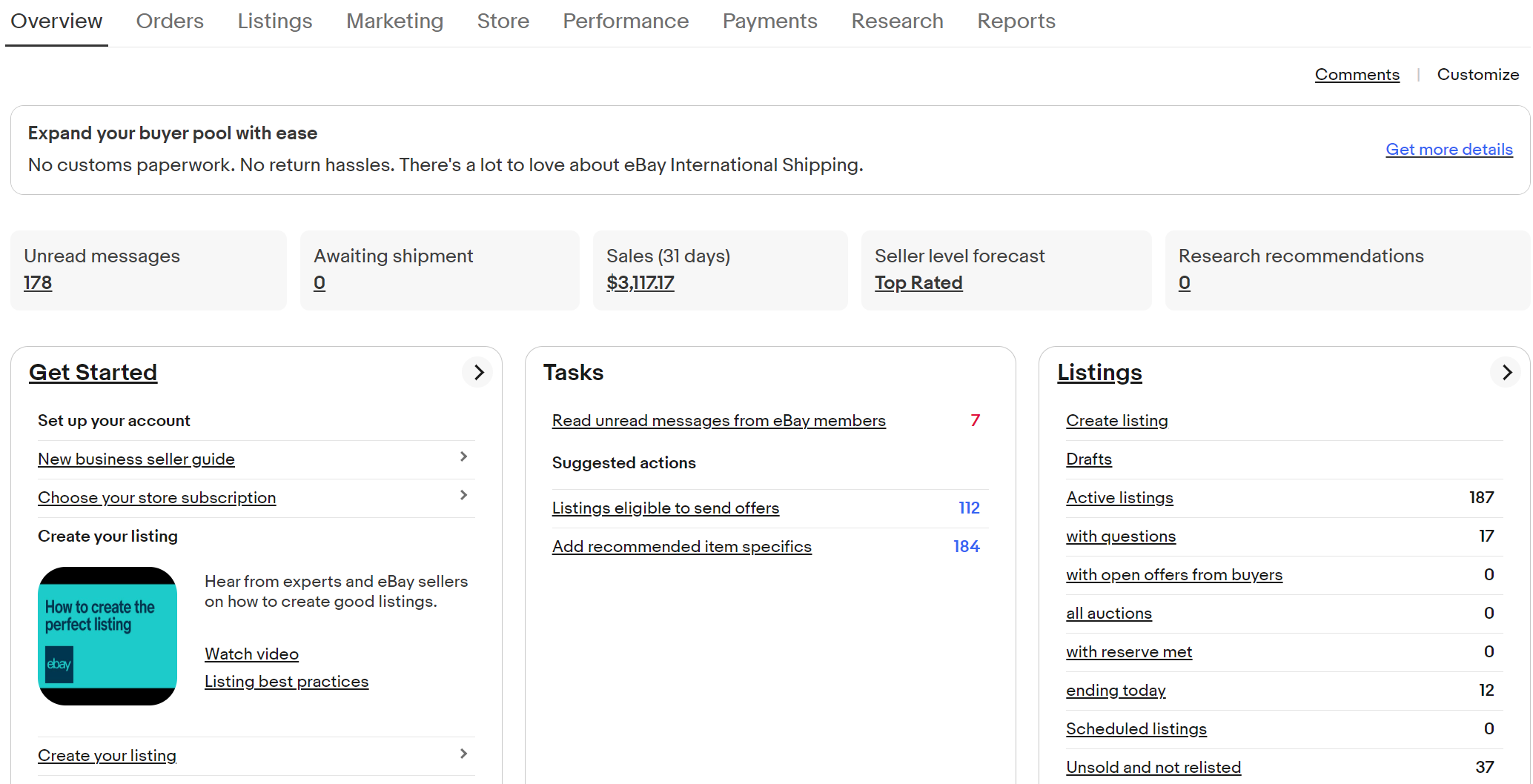Open the Research recommendations count
Viewport: 1533px width, 784px height.
(1185, 283)
